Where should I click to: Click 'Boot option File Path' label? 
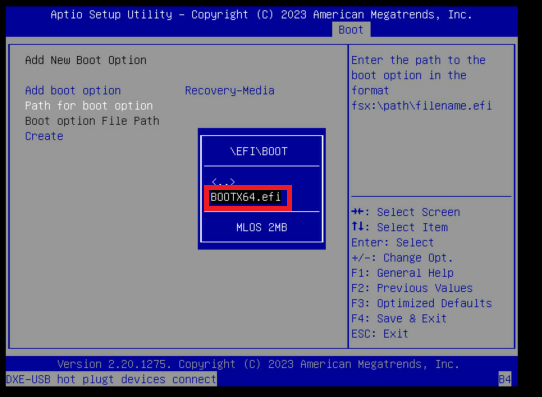(92, 121)
